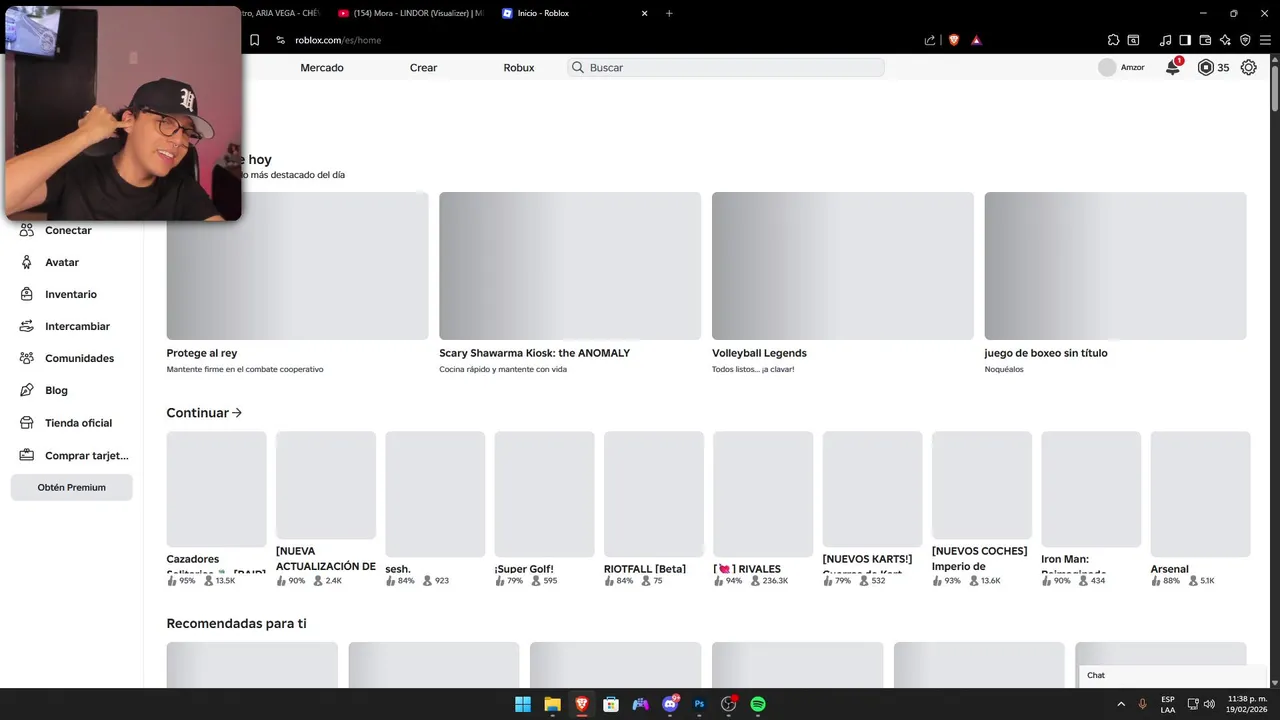Screen dimensions: 1280x720
Task: Open the Roblox notifications bell
Action: (x=1172, y=68)
